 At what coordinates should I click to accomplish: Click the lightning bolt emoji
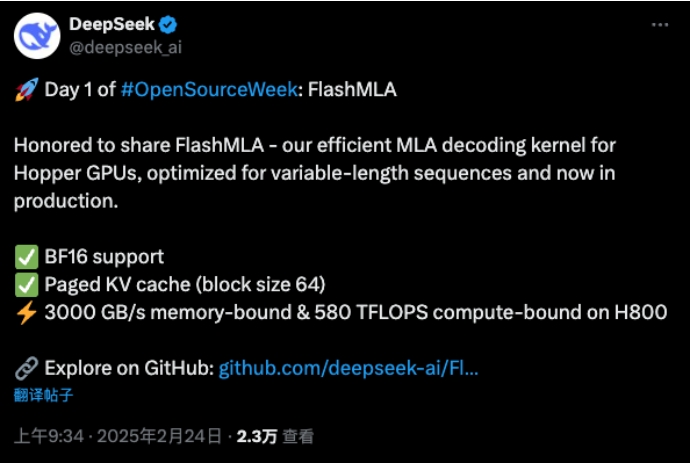(x=25, y=312)
